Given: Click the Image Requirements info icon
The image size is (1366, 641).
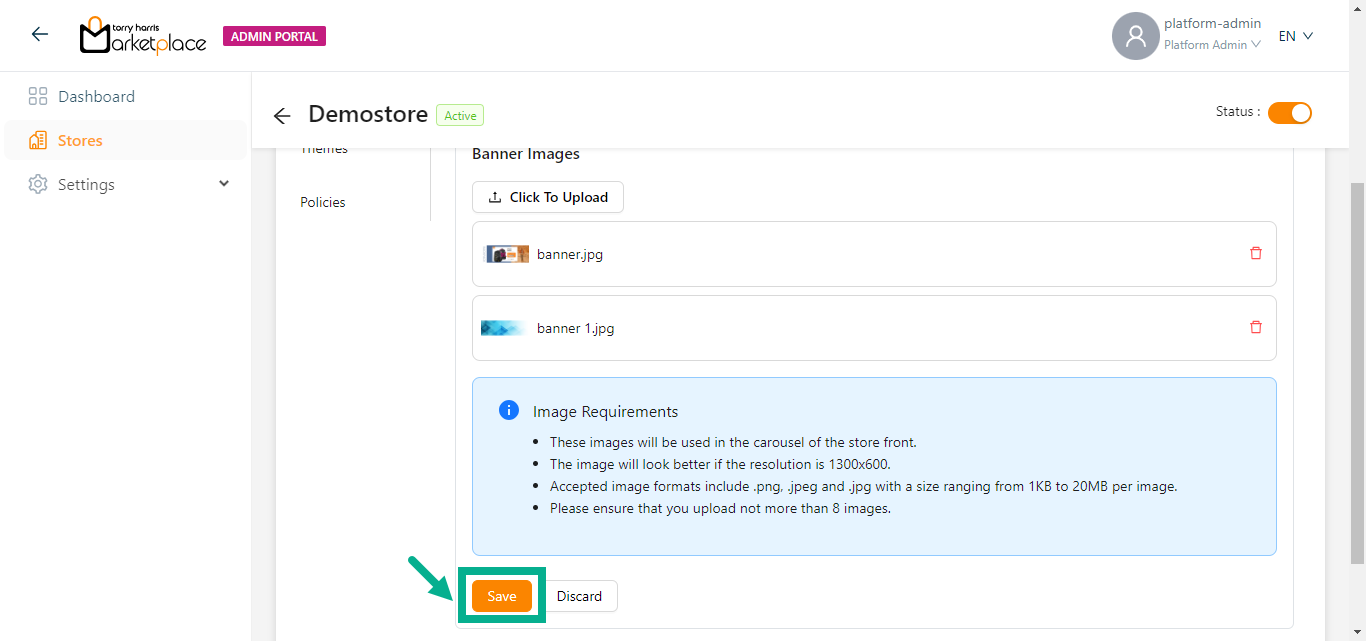Looking at the screenshot, I should pos(508,411).
